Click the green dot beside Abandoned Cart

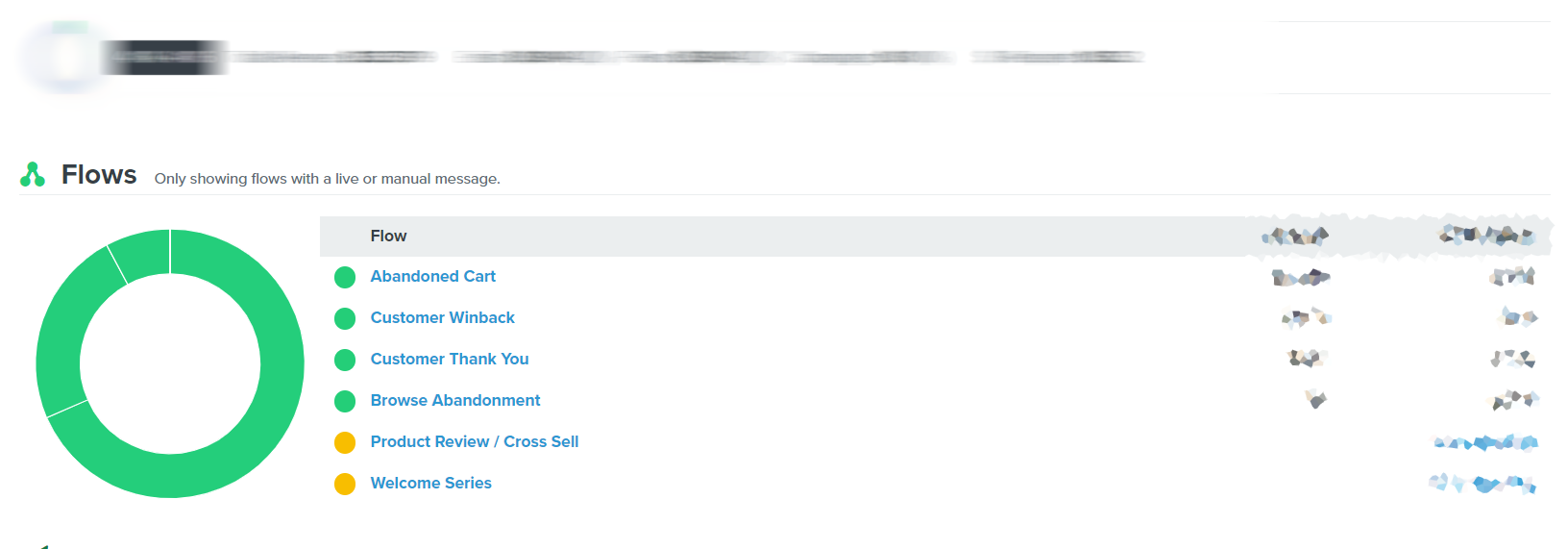345,277
